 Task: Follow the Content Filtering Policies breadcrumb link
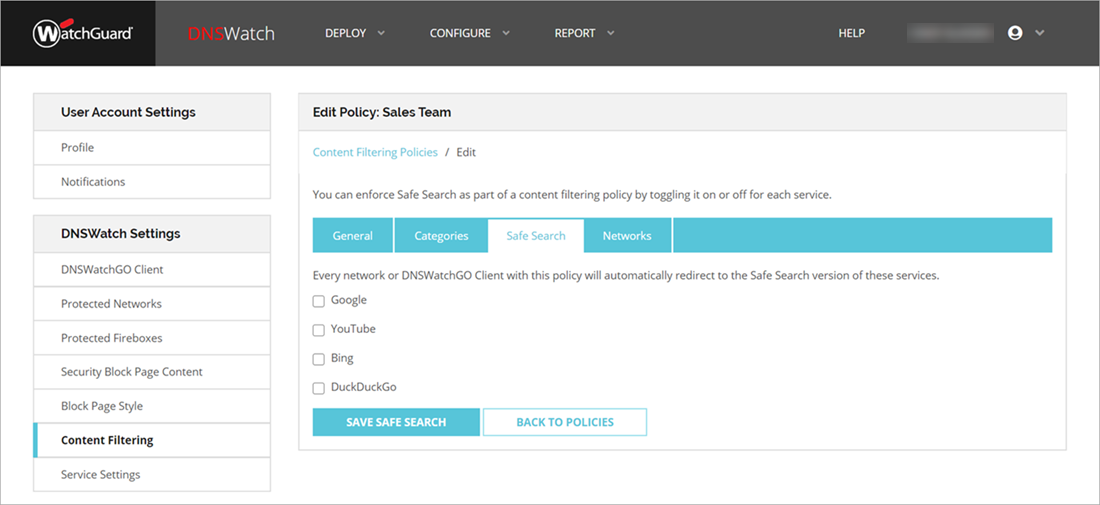(375, 152)
